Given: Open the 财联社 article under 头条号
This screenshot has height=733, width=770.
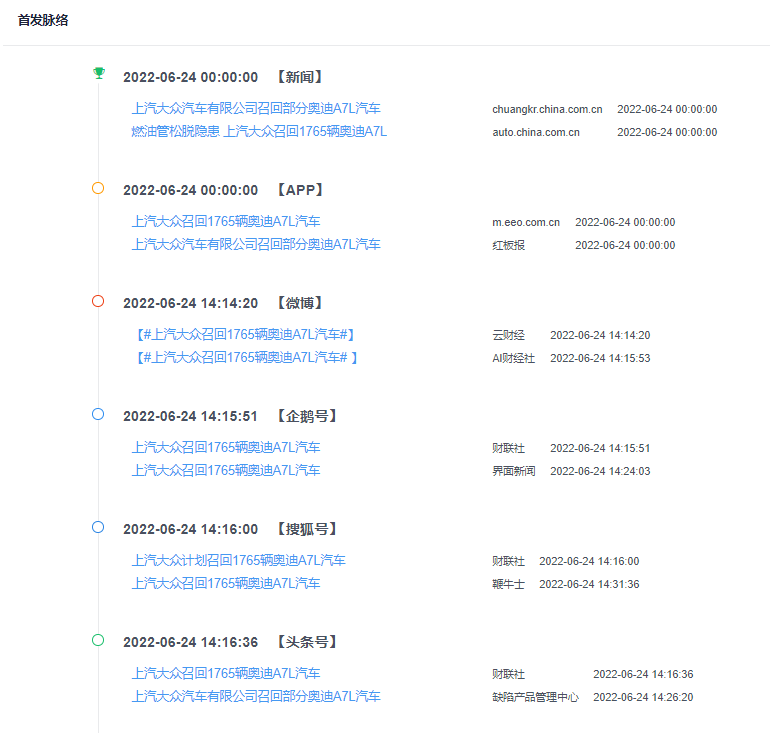Looking at the screenshot, I should point(225,673).
